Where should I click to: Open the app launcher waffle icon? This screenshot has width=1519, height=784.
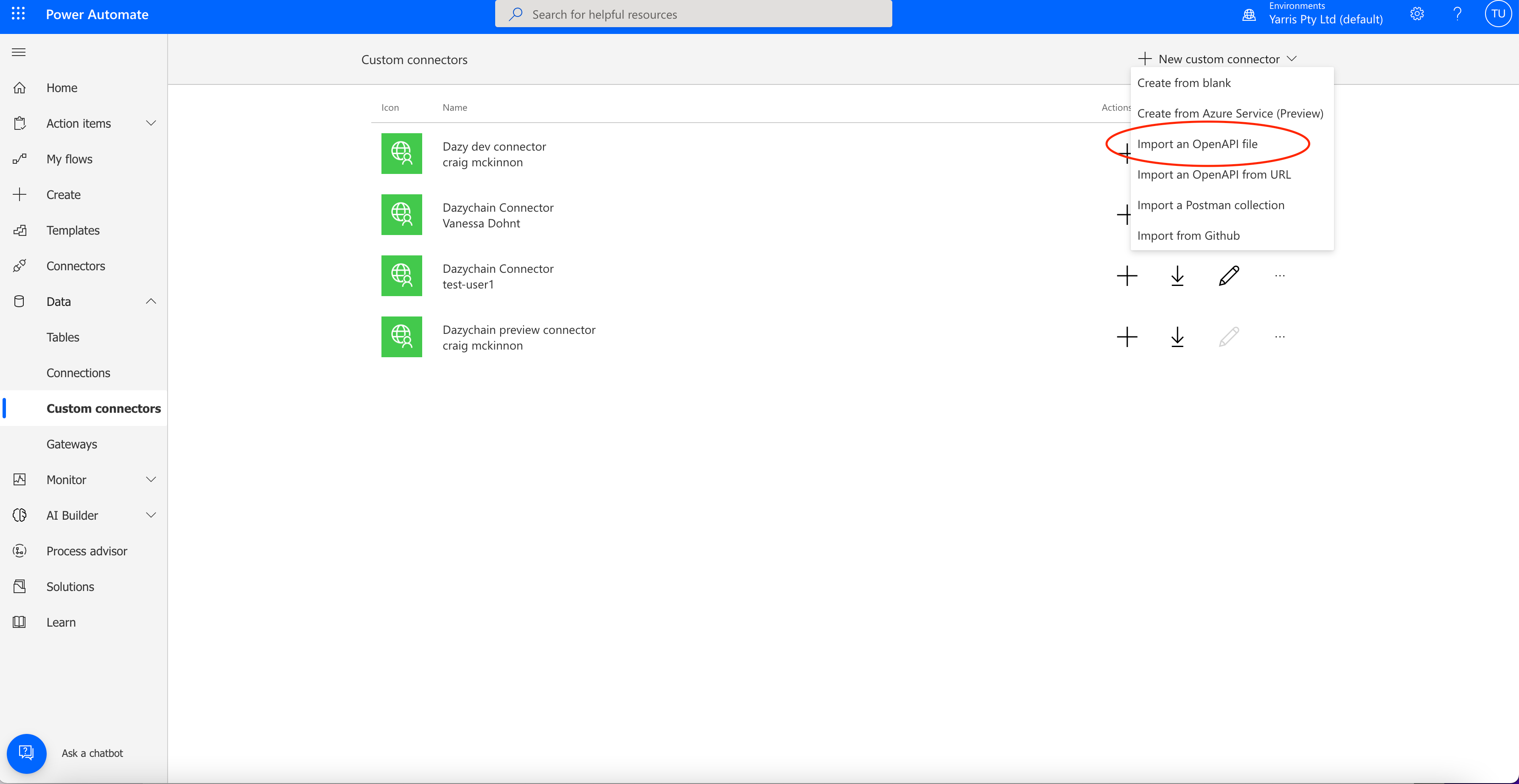pos(18,14)
